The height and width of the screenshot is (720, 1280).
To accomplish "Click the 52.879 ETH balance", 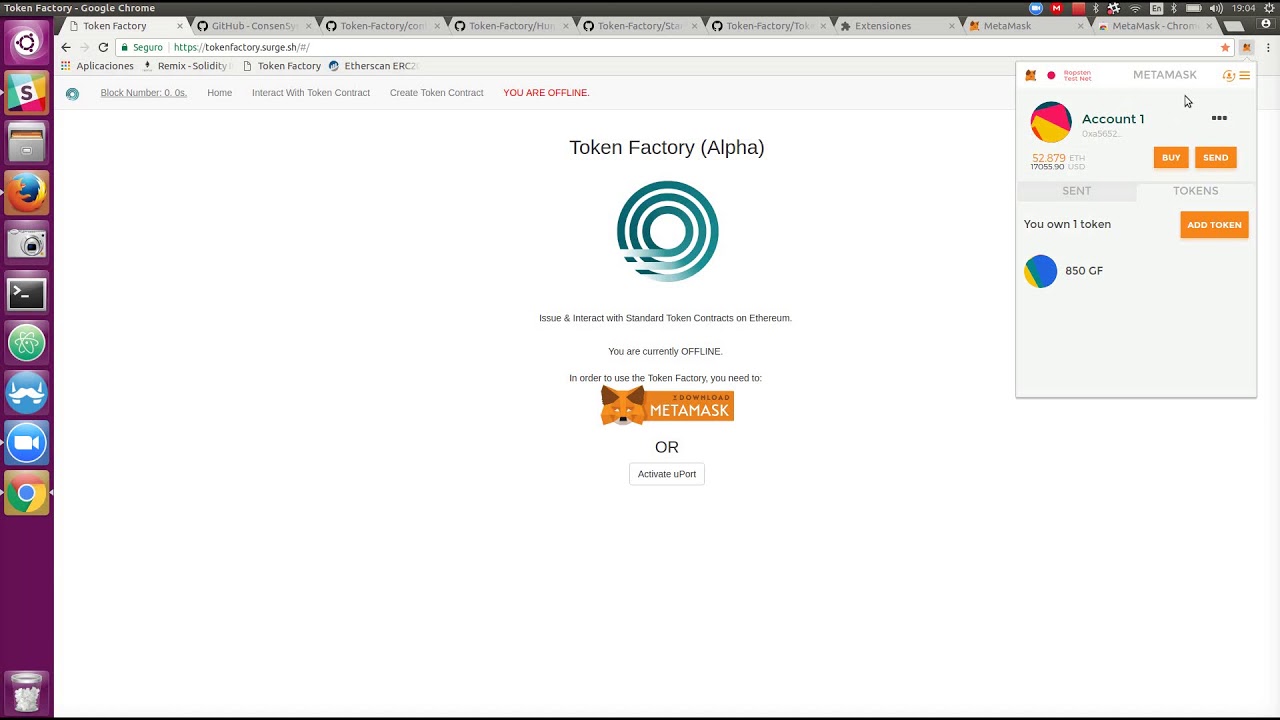I will point(1058,158).
